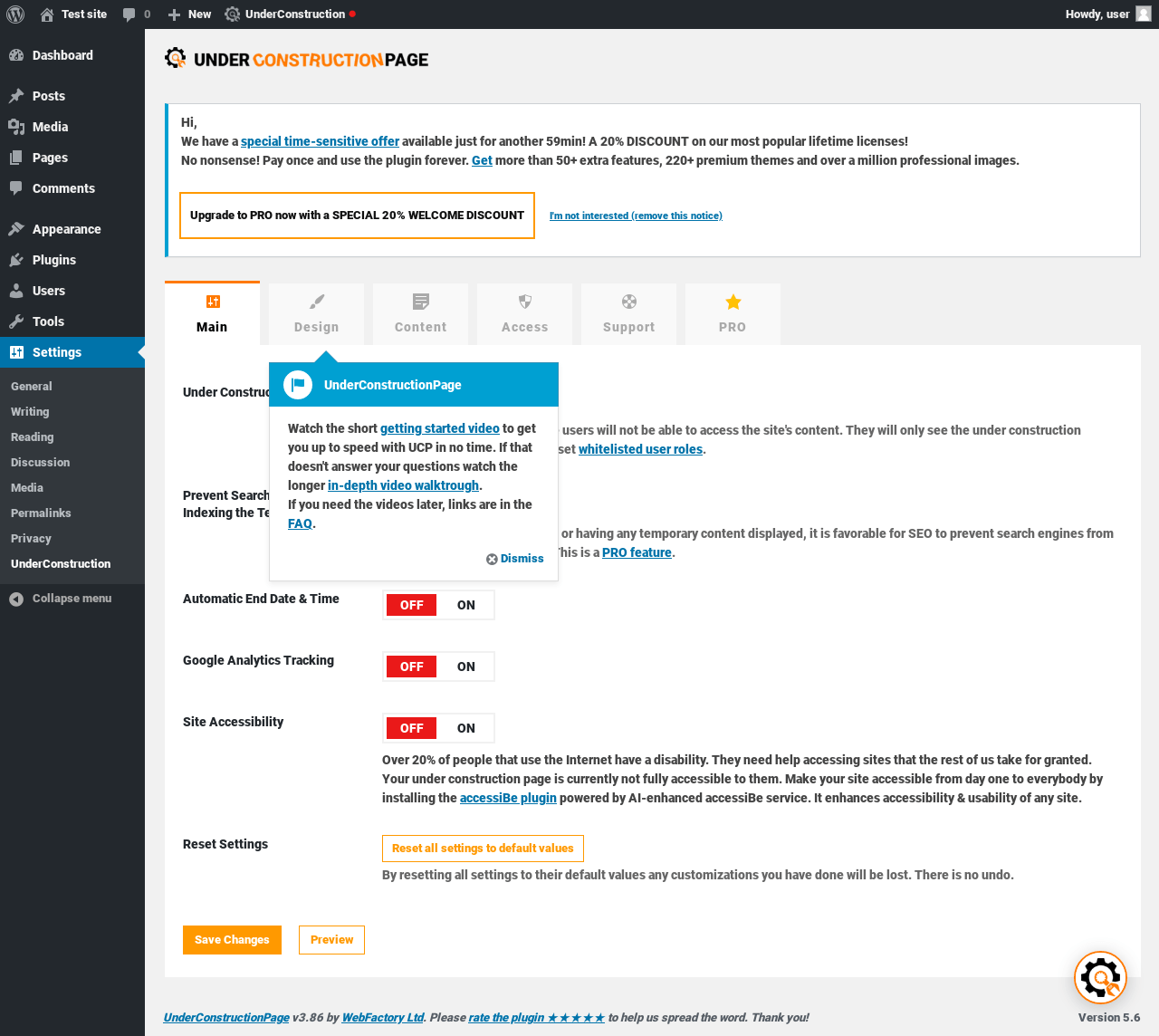Click the Plugins plug icon

coord(16,260)
